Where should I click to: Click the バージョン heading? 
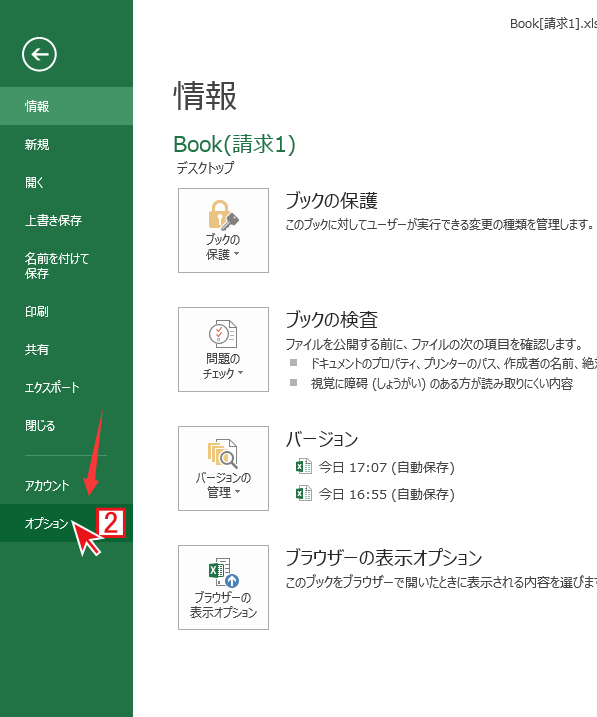(322, 439)
